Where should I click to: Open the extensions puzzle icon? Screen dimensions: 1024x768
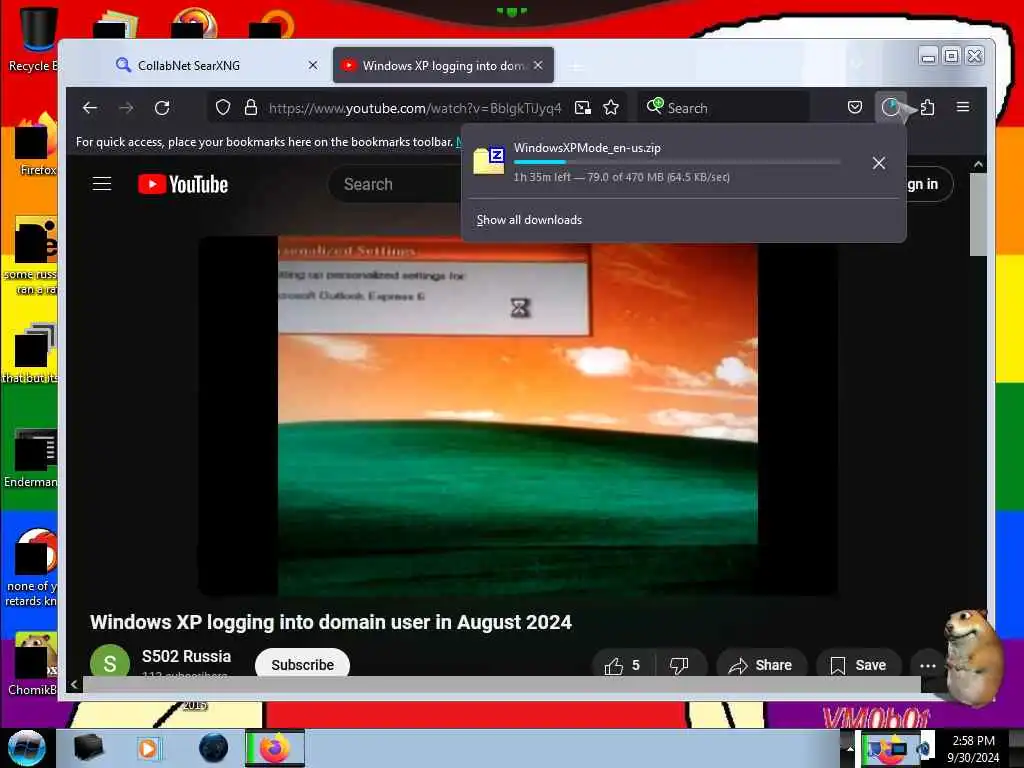pos(927,107)
